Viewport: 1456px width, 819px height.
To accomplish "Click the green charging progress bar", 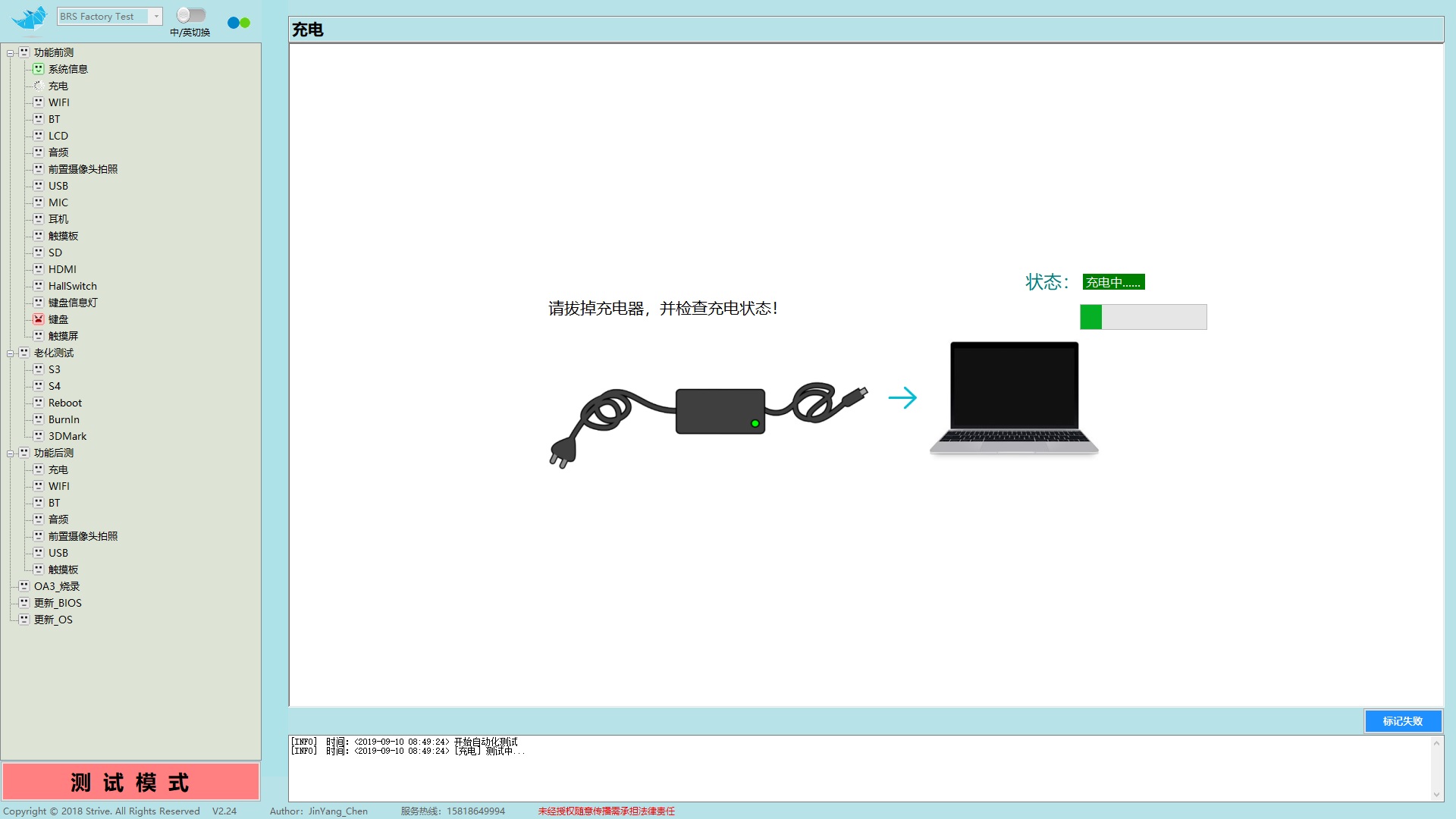I will click(1090, 317).
